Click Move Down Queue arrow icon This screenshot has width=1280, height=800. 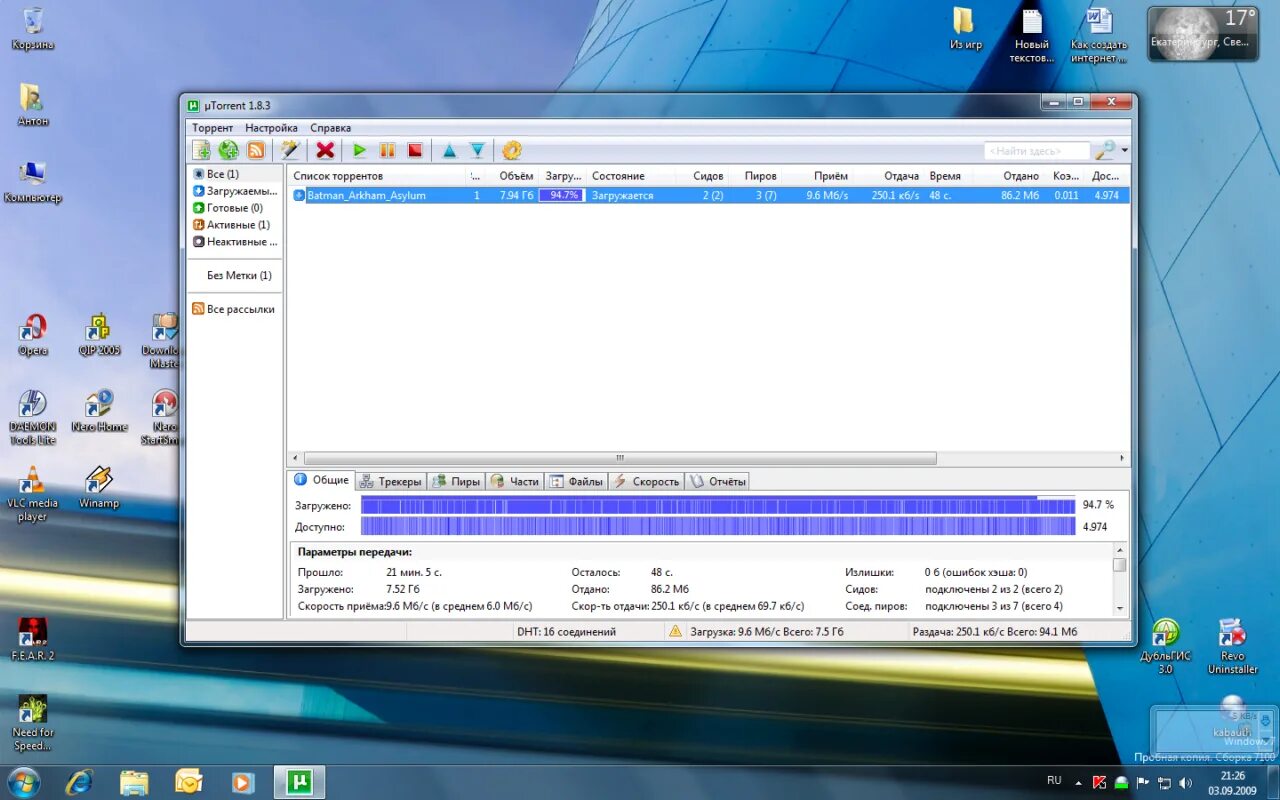coord(477,150)
